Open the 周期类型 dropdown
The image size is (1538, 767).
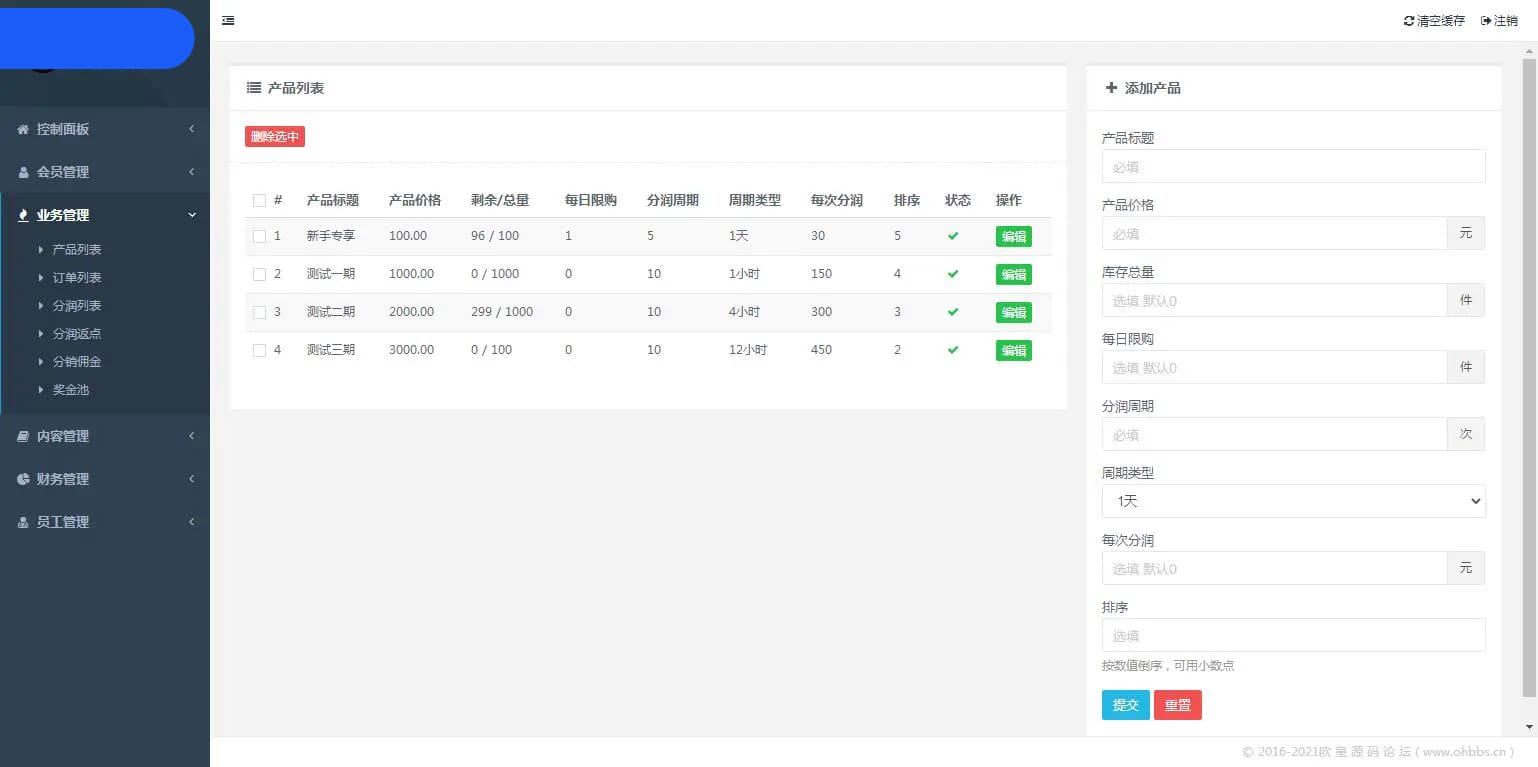[1293, 501]
